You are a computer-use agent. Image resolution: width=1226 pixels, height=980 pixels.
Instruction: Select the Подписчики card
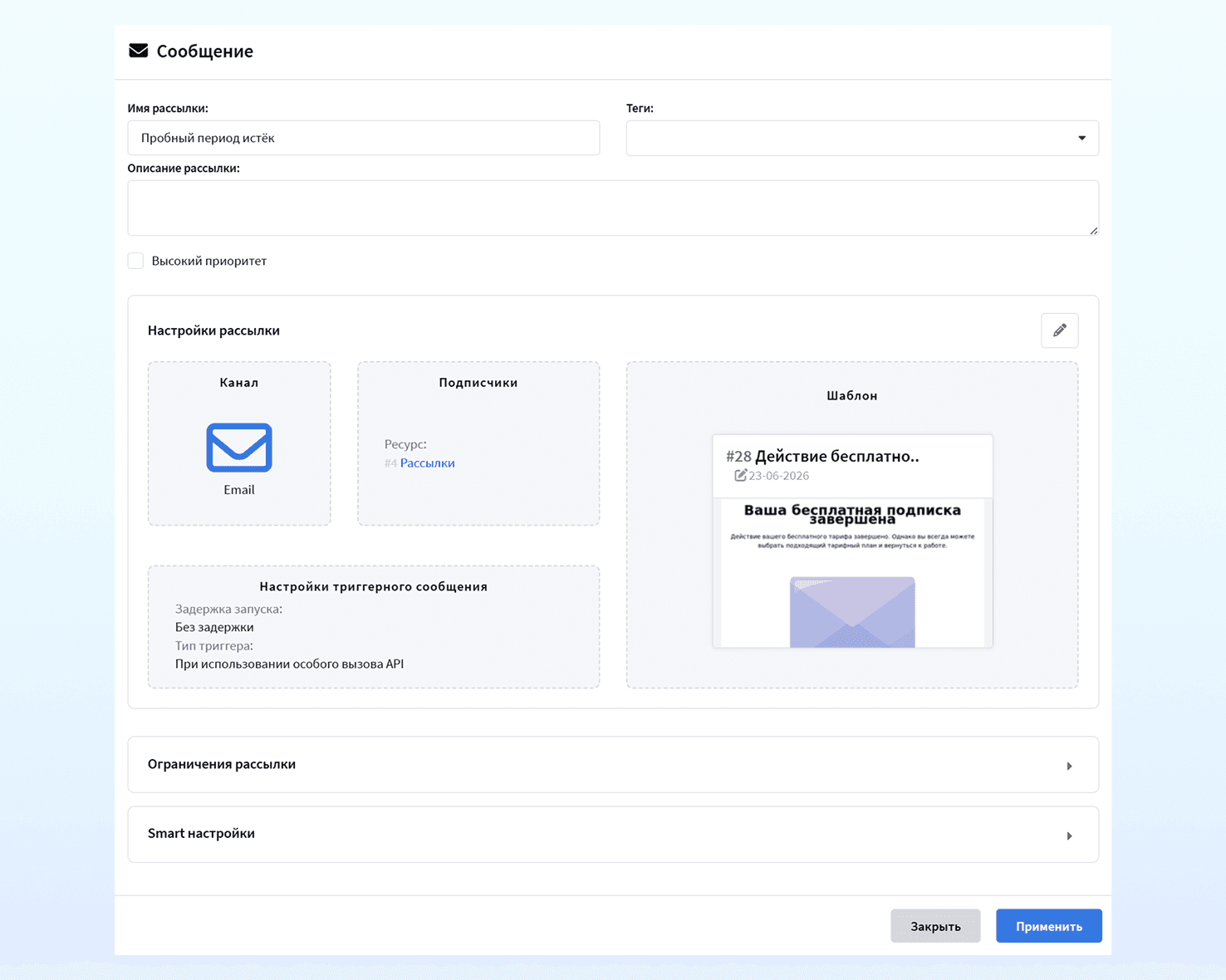(x=478, y=443)
